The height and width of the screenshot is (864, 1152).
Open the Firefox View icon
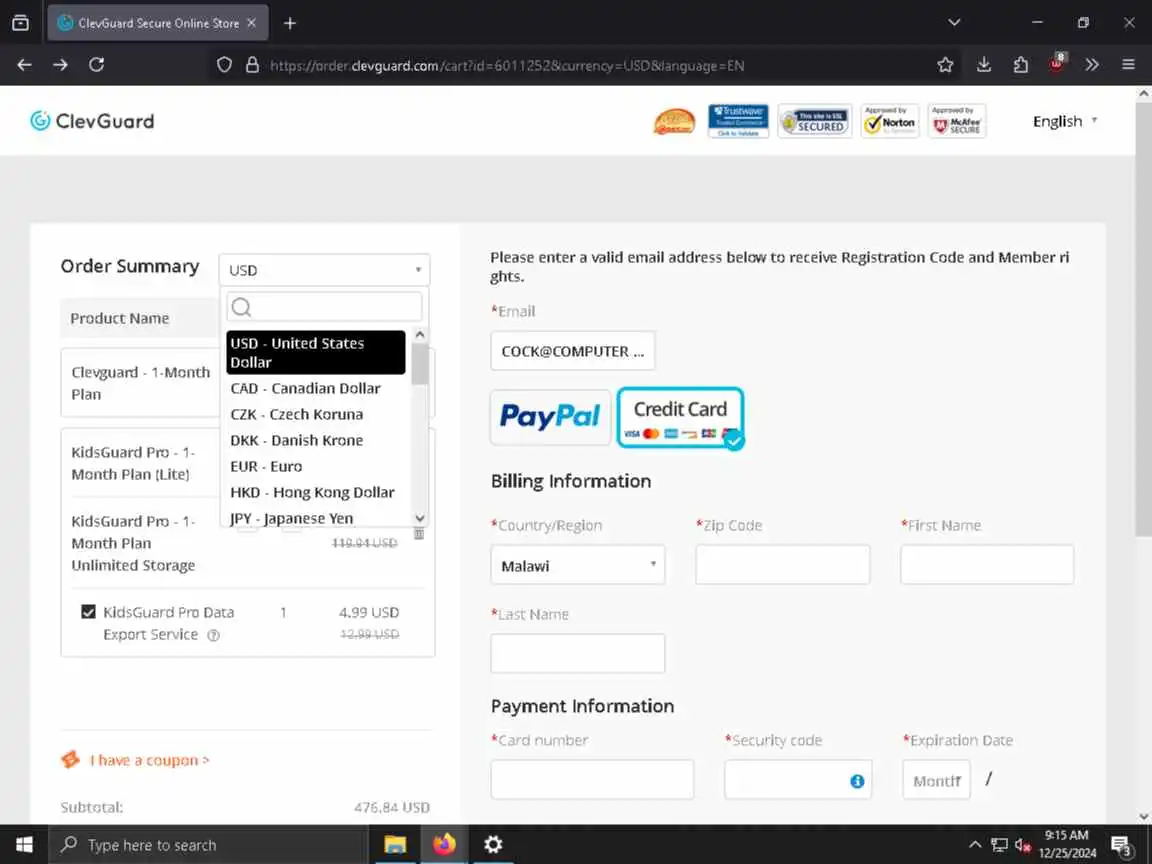pyautogui.click(x=21, y=23)
